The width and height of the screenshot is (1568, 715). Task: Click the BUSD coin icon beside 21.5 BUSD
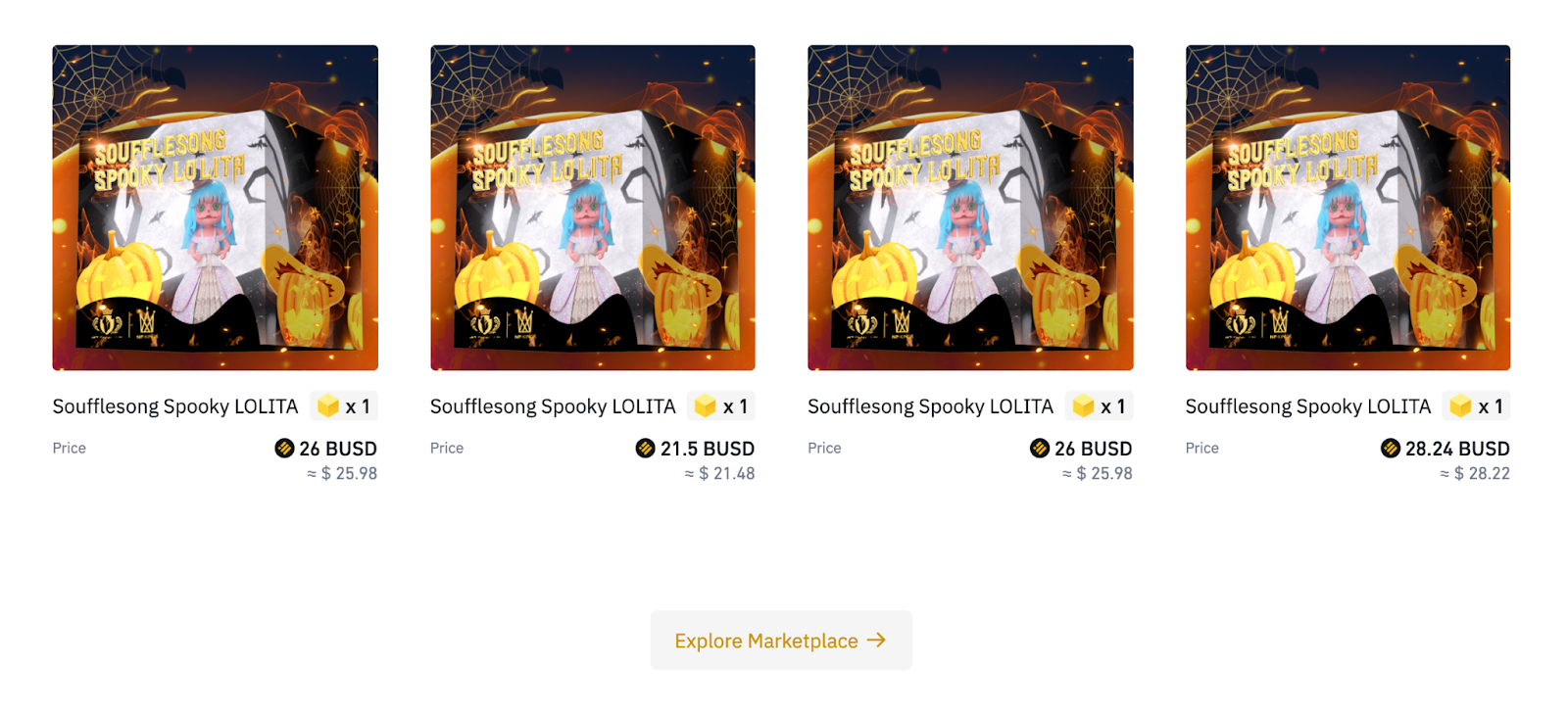click(x=645, y=449)
